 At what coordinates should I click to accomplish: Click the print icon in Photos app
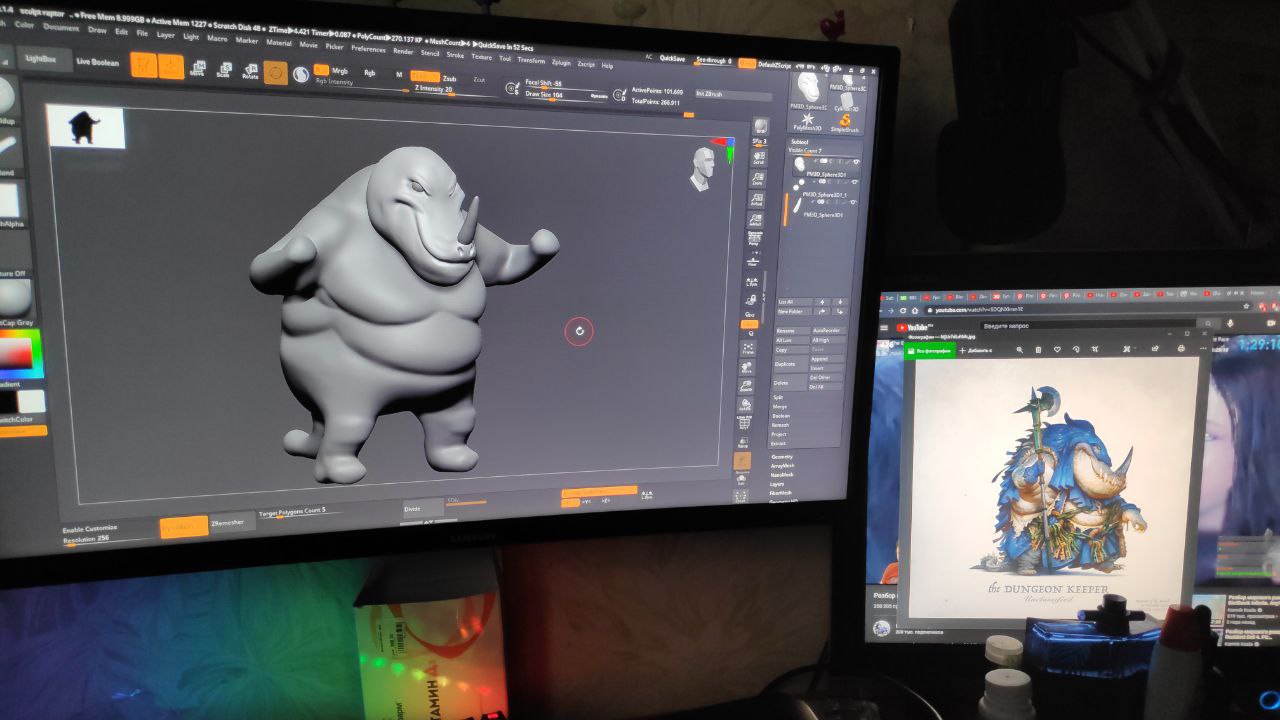point(1181,348)
